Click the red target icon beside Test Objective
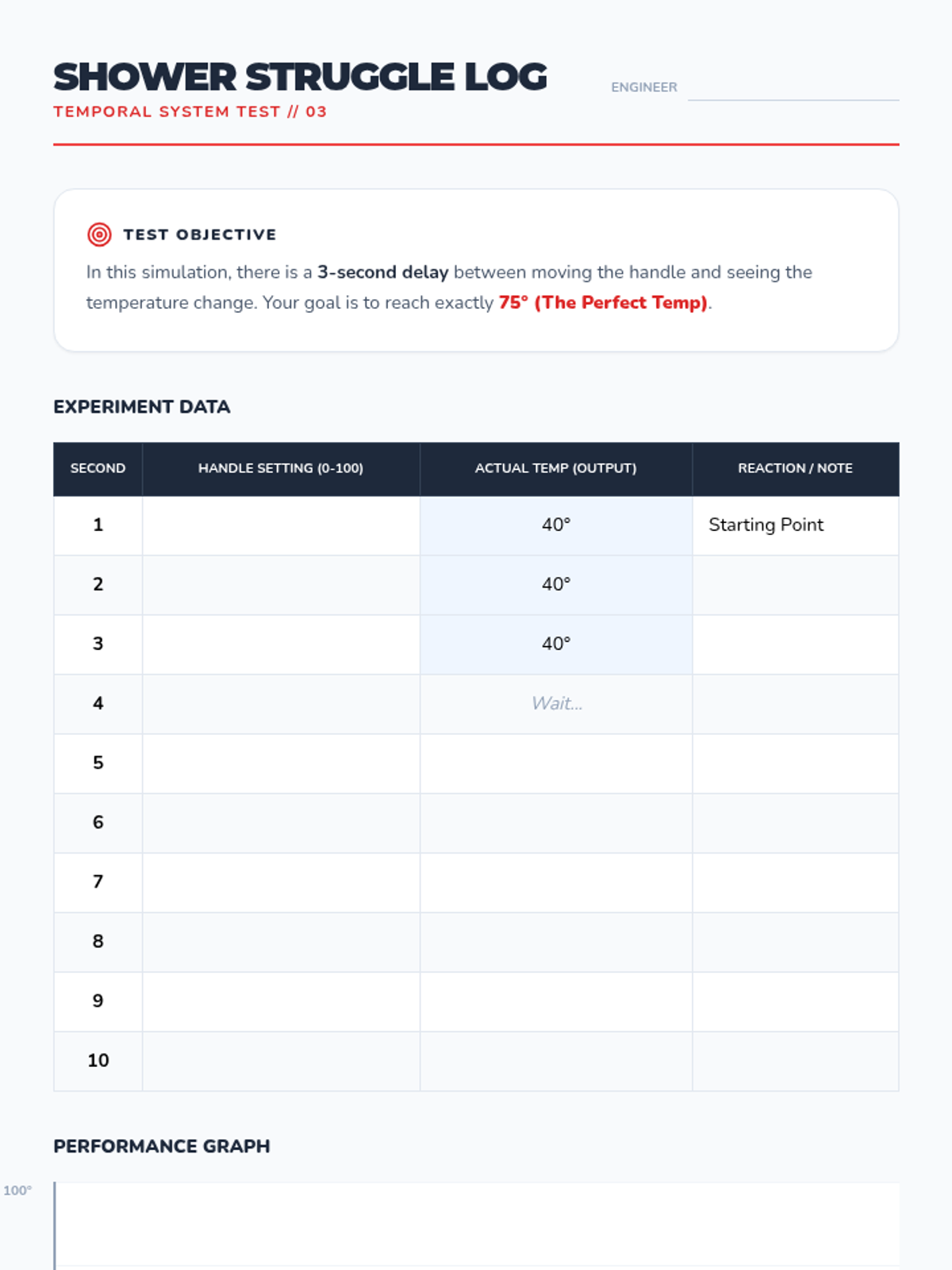 click(x=99, y=234)
